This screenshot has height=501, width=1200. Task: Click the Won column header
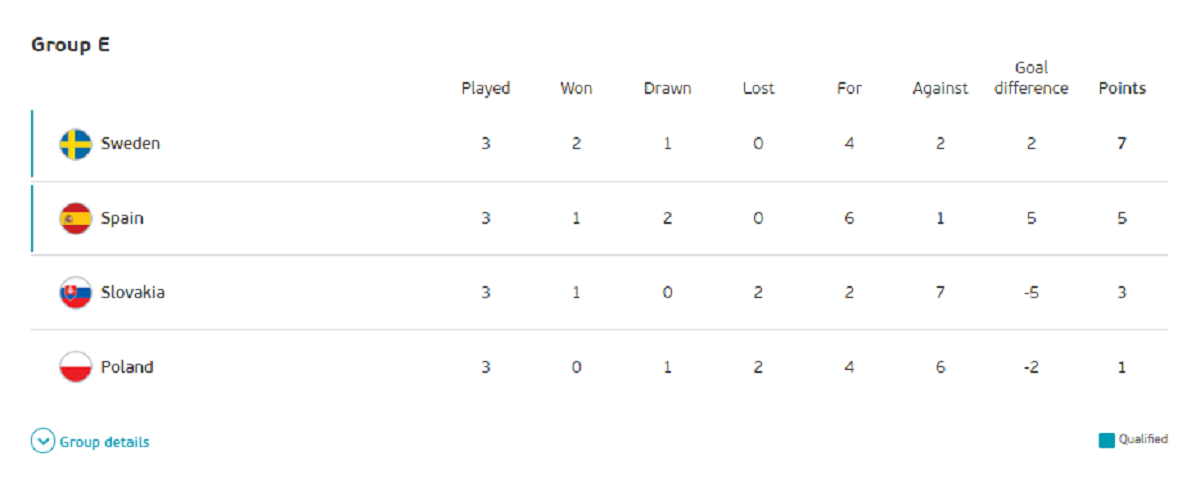point(576,88)
